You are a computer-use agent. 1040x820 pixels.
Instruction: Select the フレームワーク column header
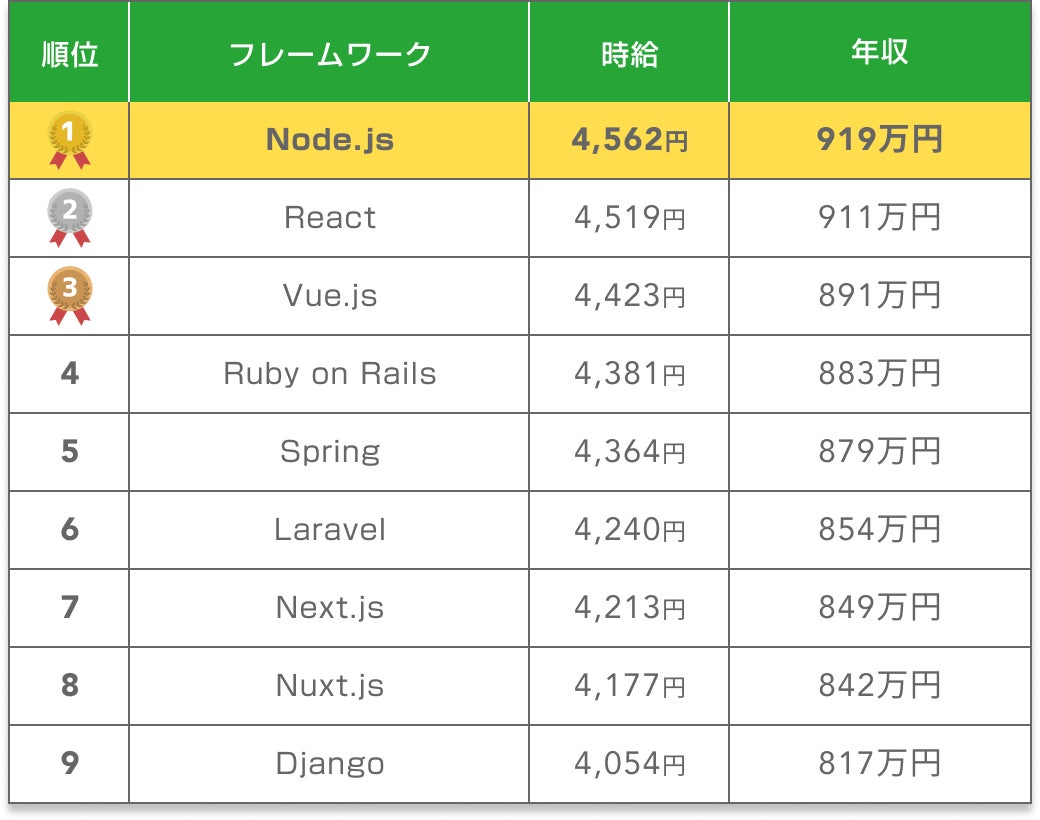point(330,54)
